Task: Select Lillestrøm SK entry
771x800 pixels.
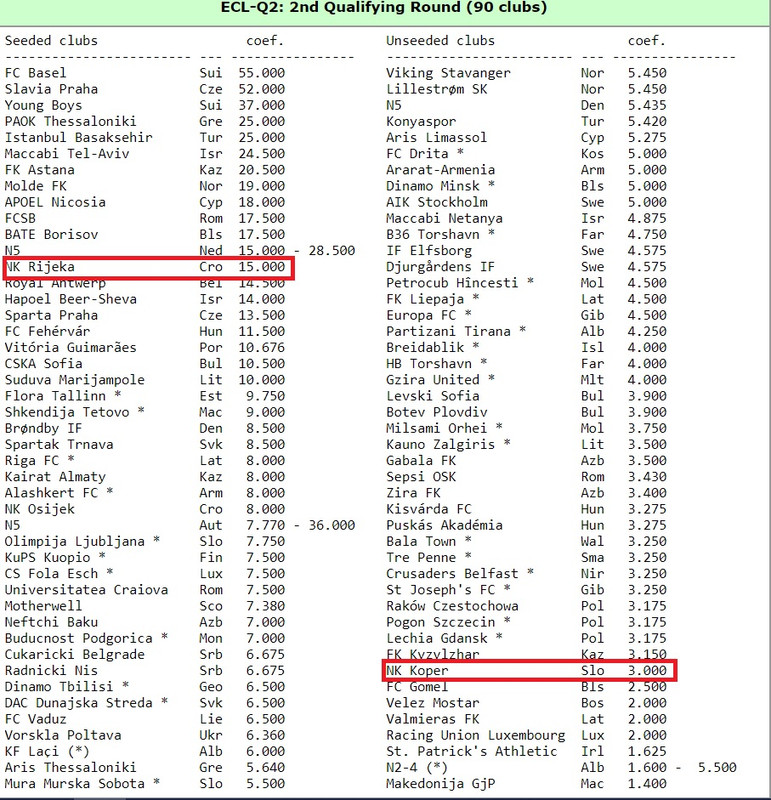Action: 436,89
